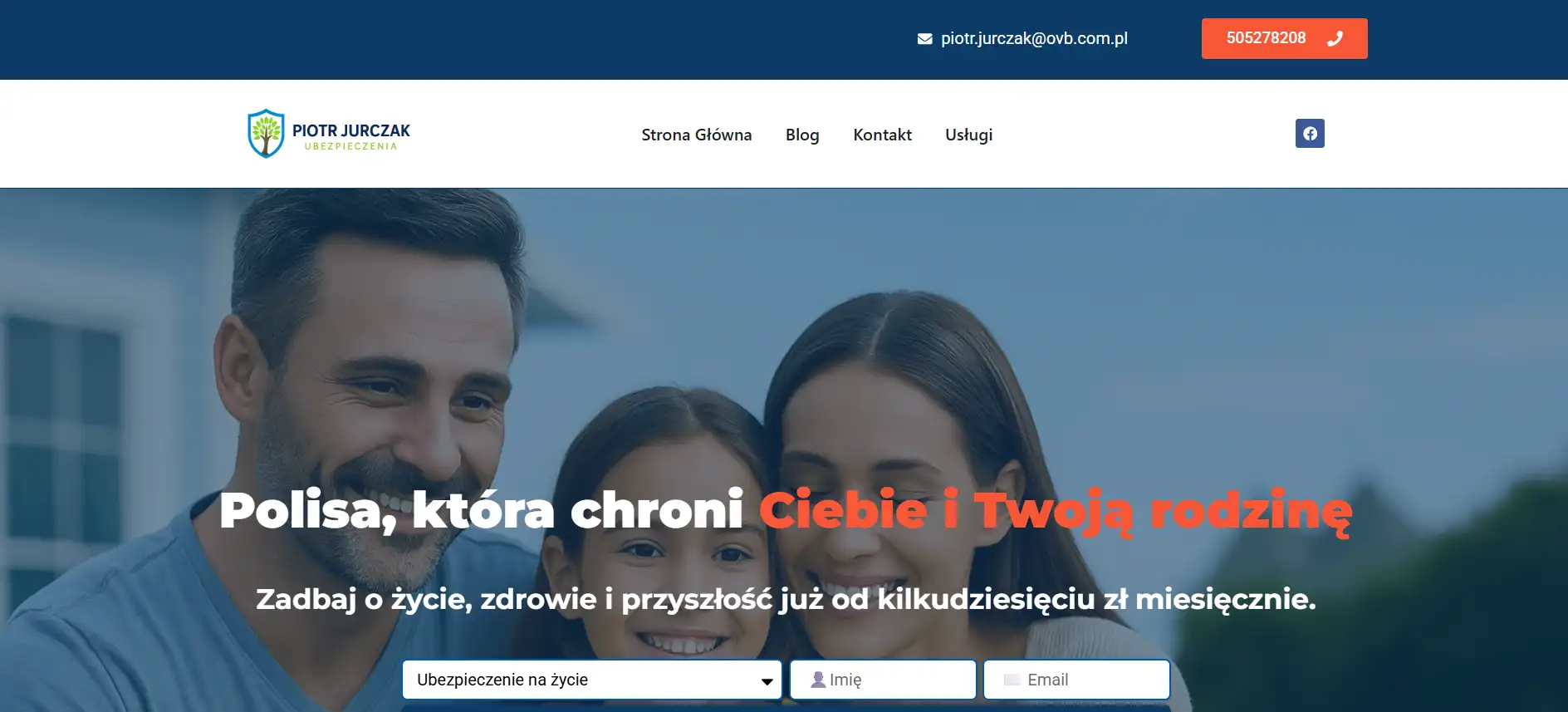
Task: Open the Blog menu item
Action: click(802, 135)
